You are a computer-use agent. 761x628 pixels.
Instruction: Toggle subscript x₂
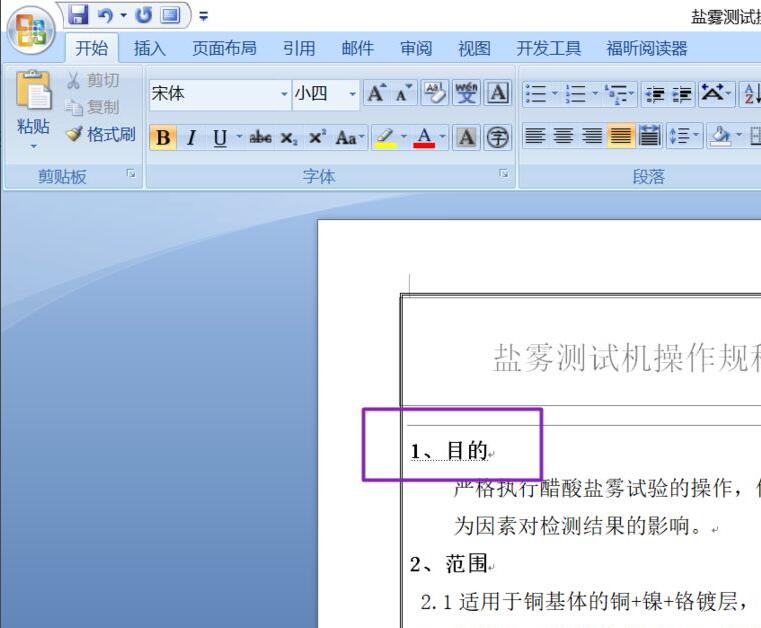[x=288, y=138]
